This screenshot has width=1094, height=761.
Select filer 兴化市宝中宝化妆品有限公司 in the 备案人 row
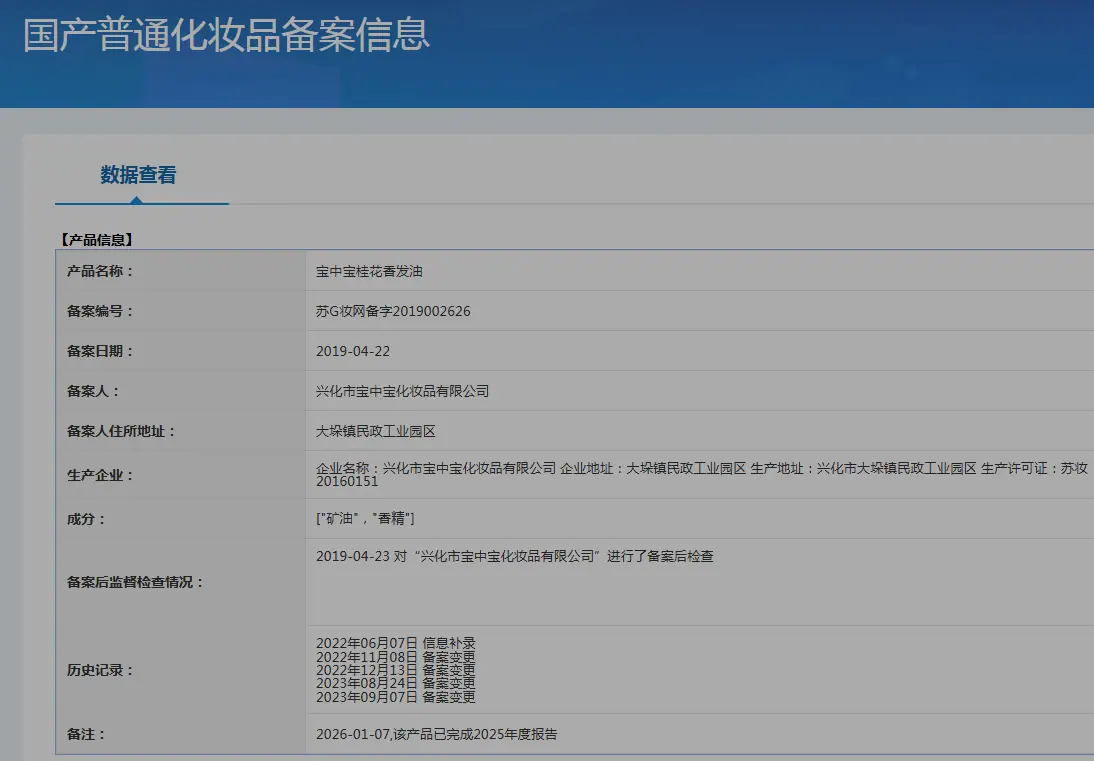pyautogui.click(x=403, y=391)
